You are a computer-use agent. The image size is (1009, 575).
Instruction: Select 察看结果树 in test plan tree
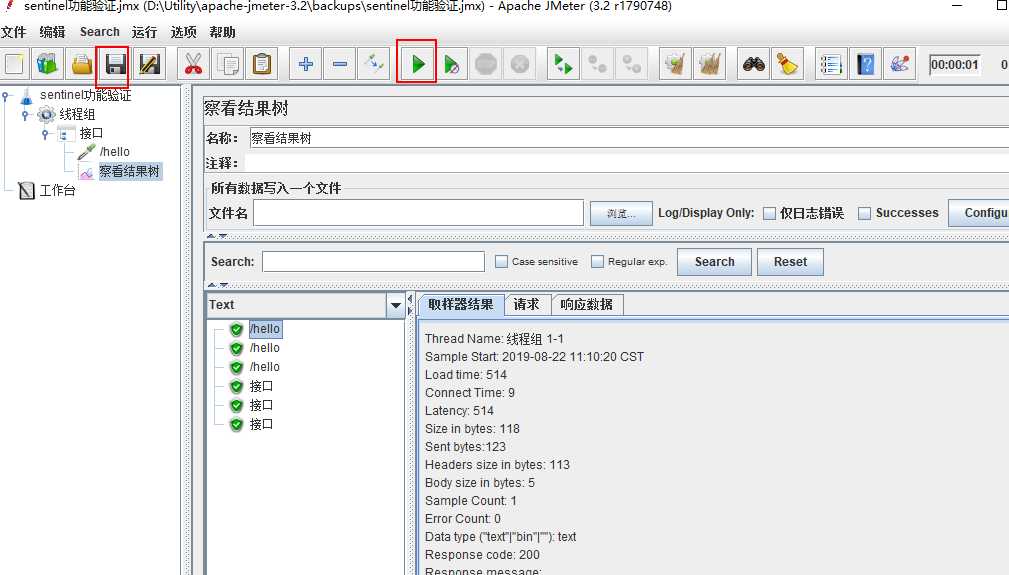click(x=129, y=171)
